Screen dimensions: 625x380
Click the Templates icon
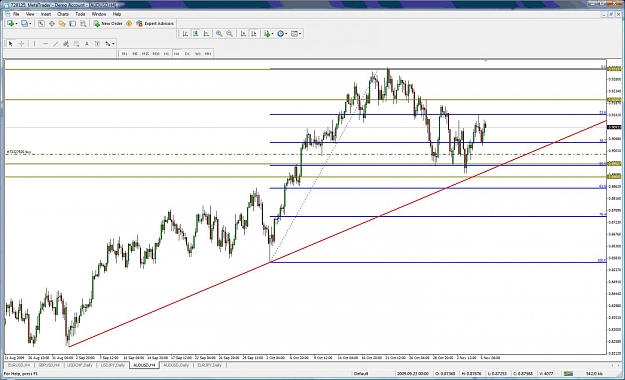(294, 34)
